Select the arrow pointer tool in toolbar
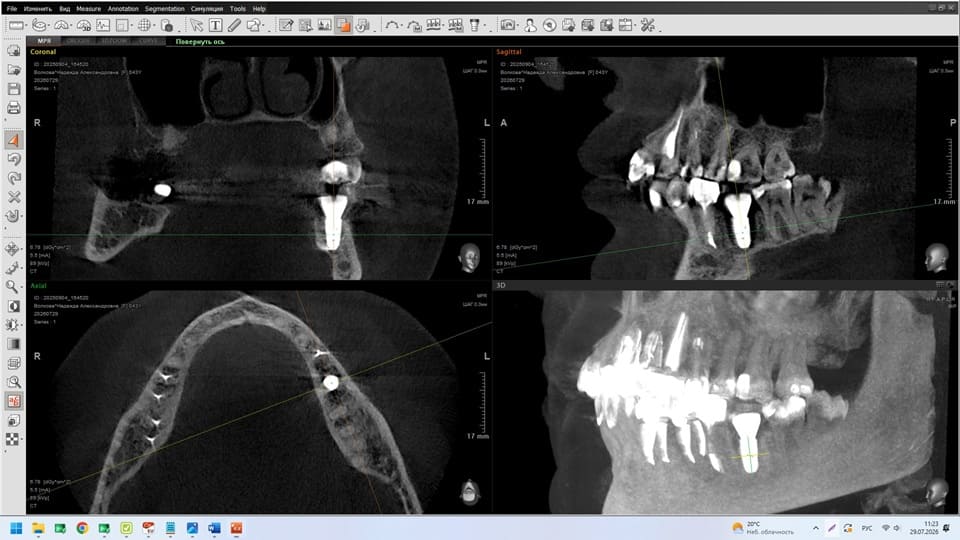The image size is (960, 540). 196,25
